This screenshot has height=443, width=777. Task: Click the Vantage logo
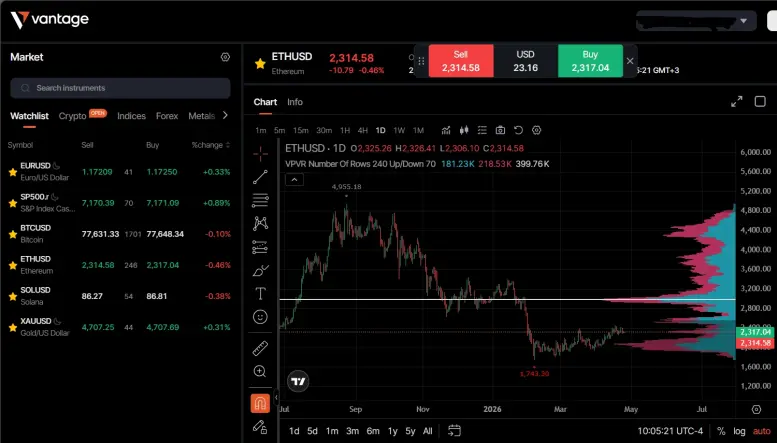(x=50, y=20)
